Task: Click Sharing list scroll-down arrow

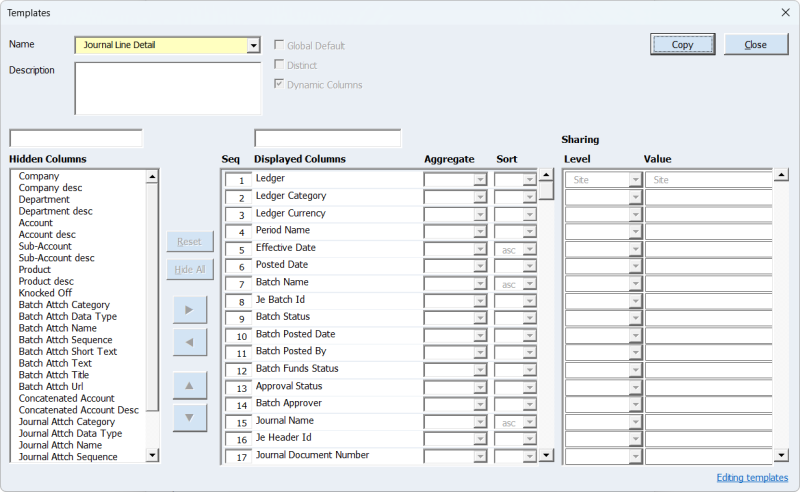Action: pyautogui.click(x=781, y=455)
